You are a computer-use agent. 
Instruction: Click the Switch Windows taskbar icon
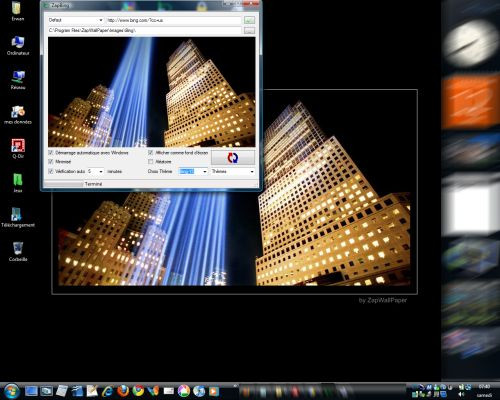pos(47,391)
